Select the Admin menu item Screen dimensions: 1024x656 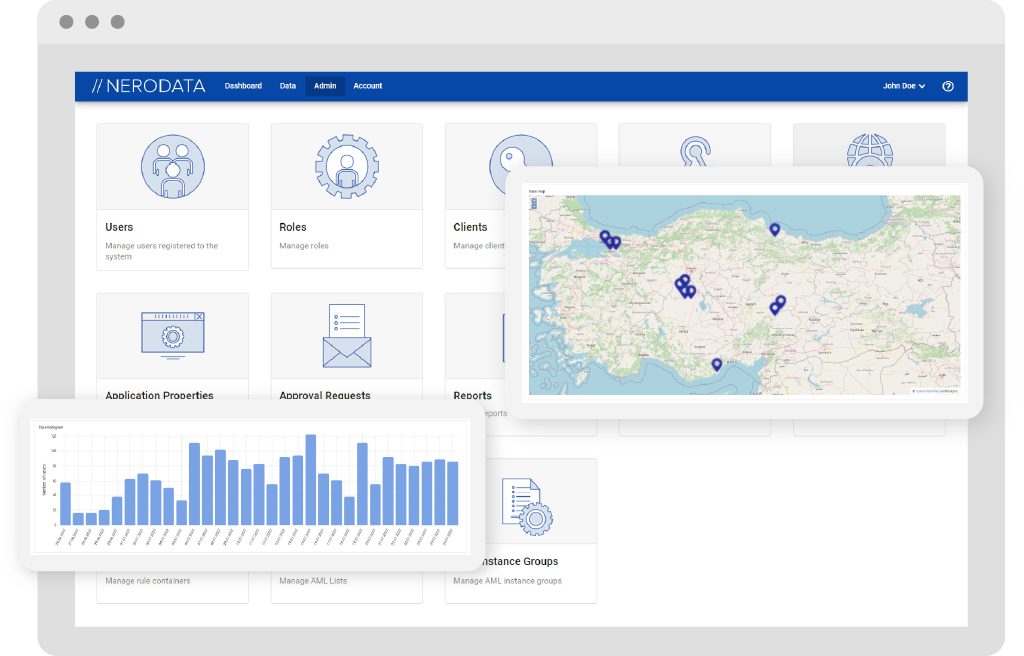325,86
